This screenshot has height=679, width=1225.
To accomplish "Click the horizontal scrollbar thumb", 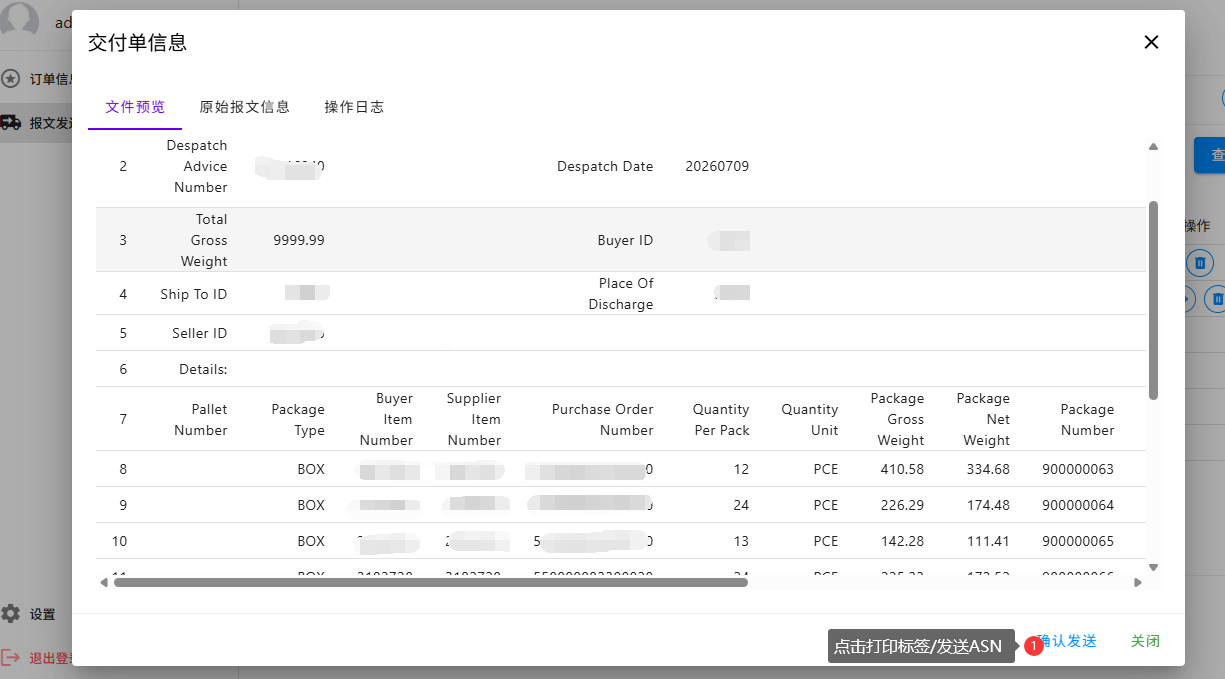I will coord(431,582).
